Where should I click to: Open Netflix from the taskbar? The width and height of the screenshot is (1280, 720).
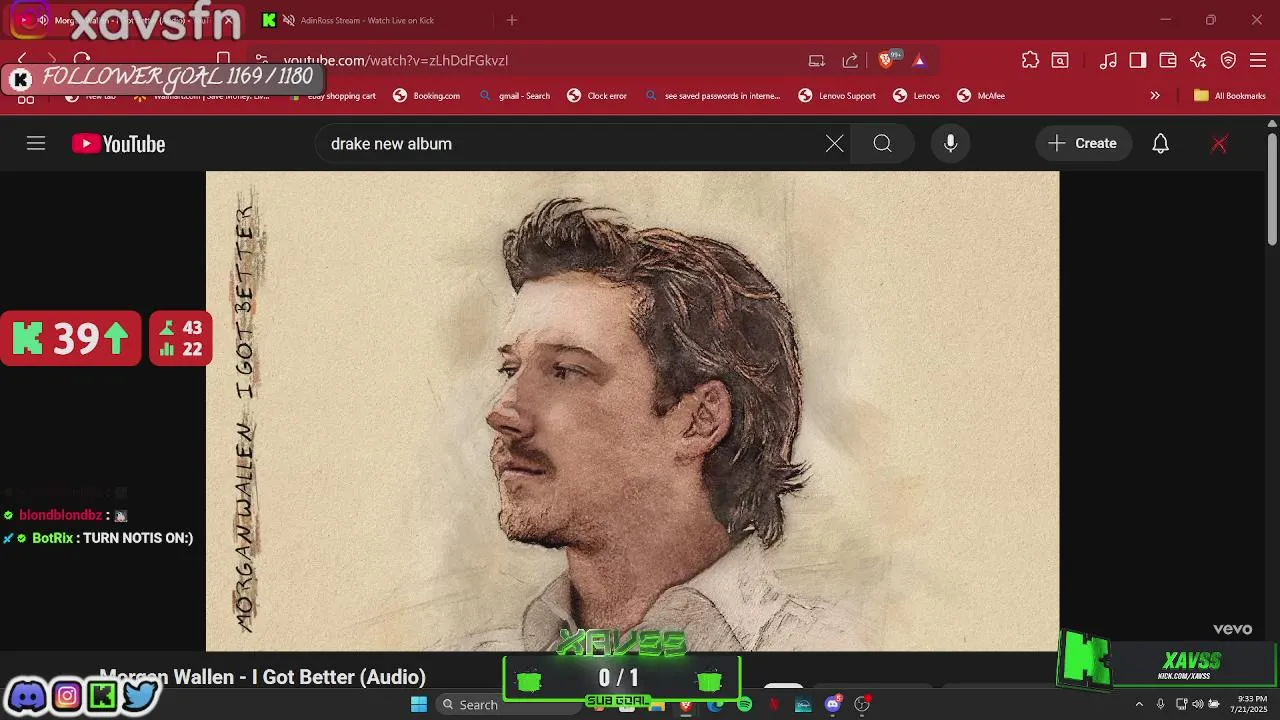tap(774, 705)
